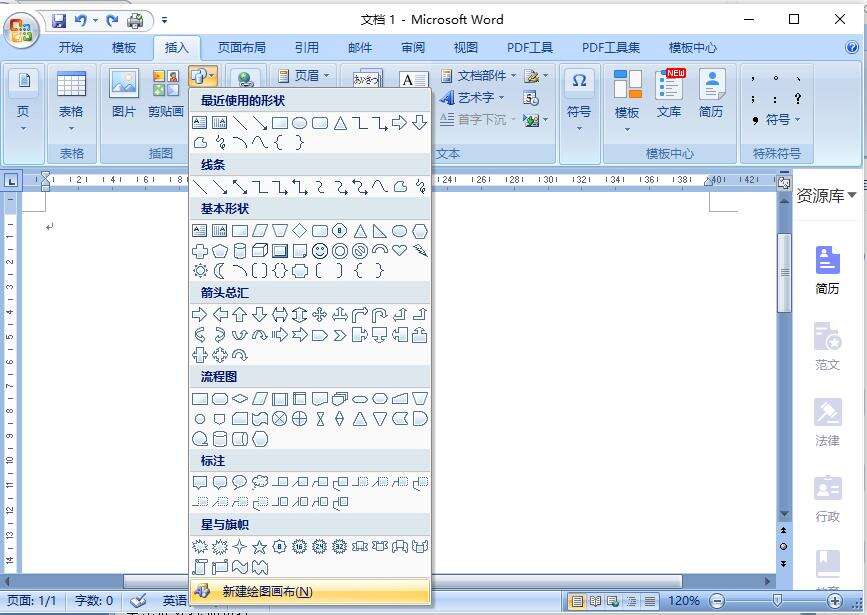Click the zoom in plus button
The image size is (867, 615).
pos(834,601)
